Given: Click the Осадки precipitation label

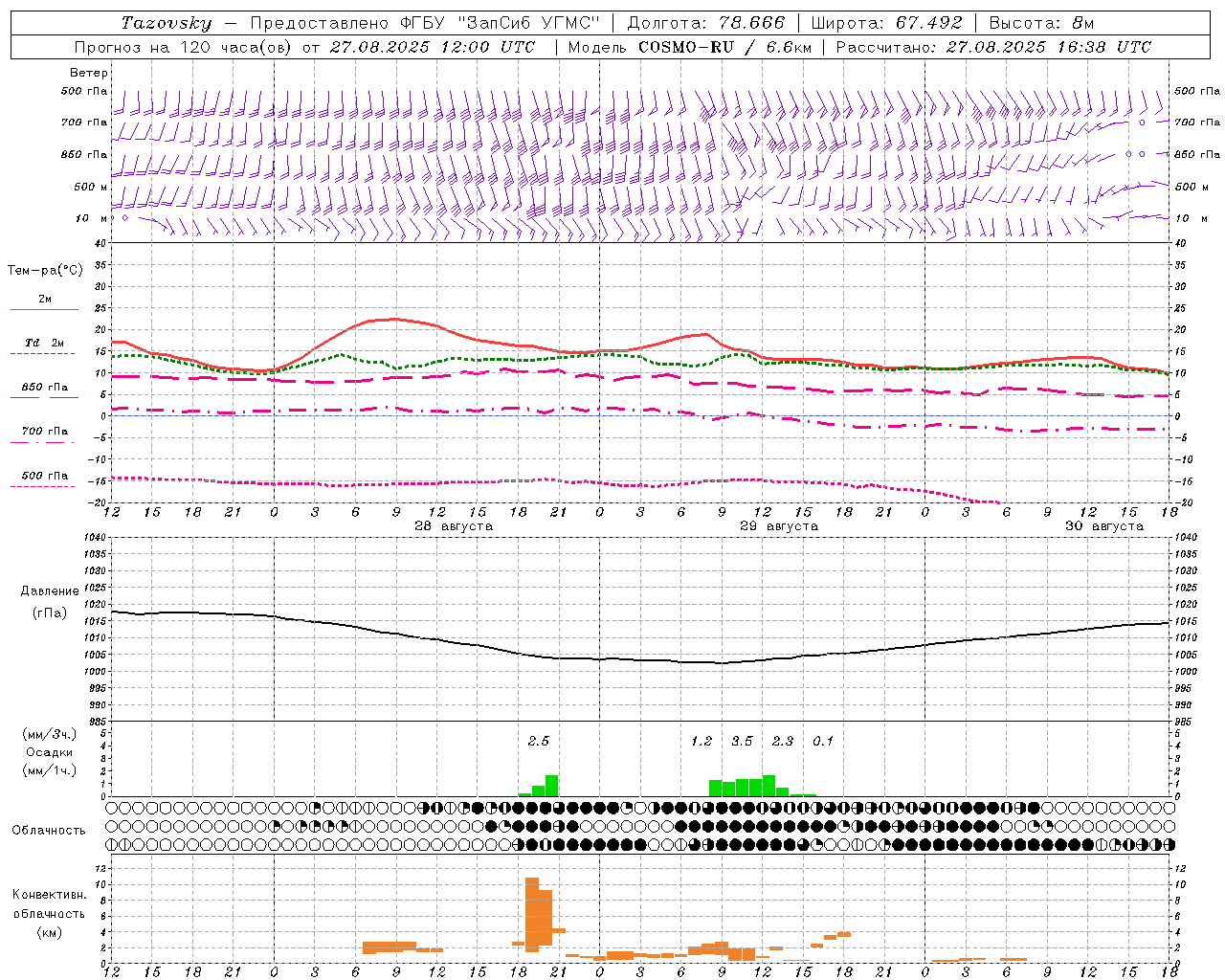Looking at the screenshot, I should 50,752.
